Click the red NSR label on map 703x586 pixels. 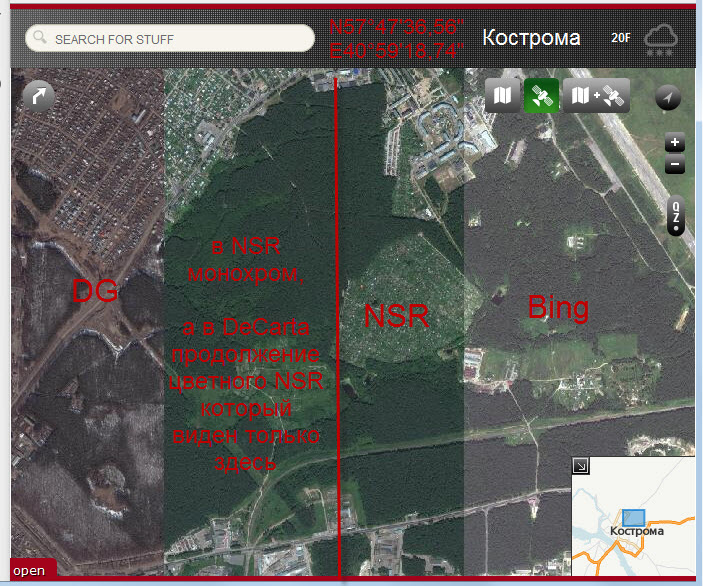[x=396, y=316]
